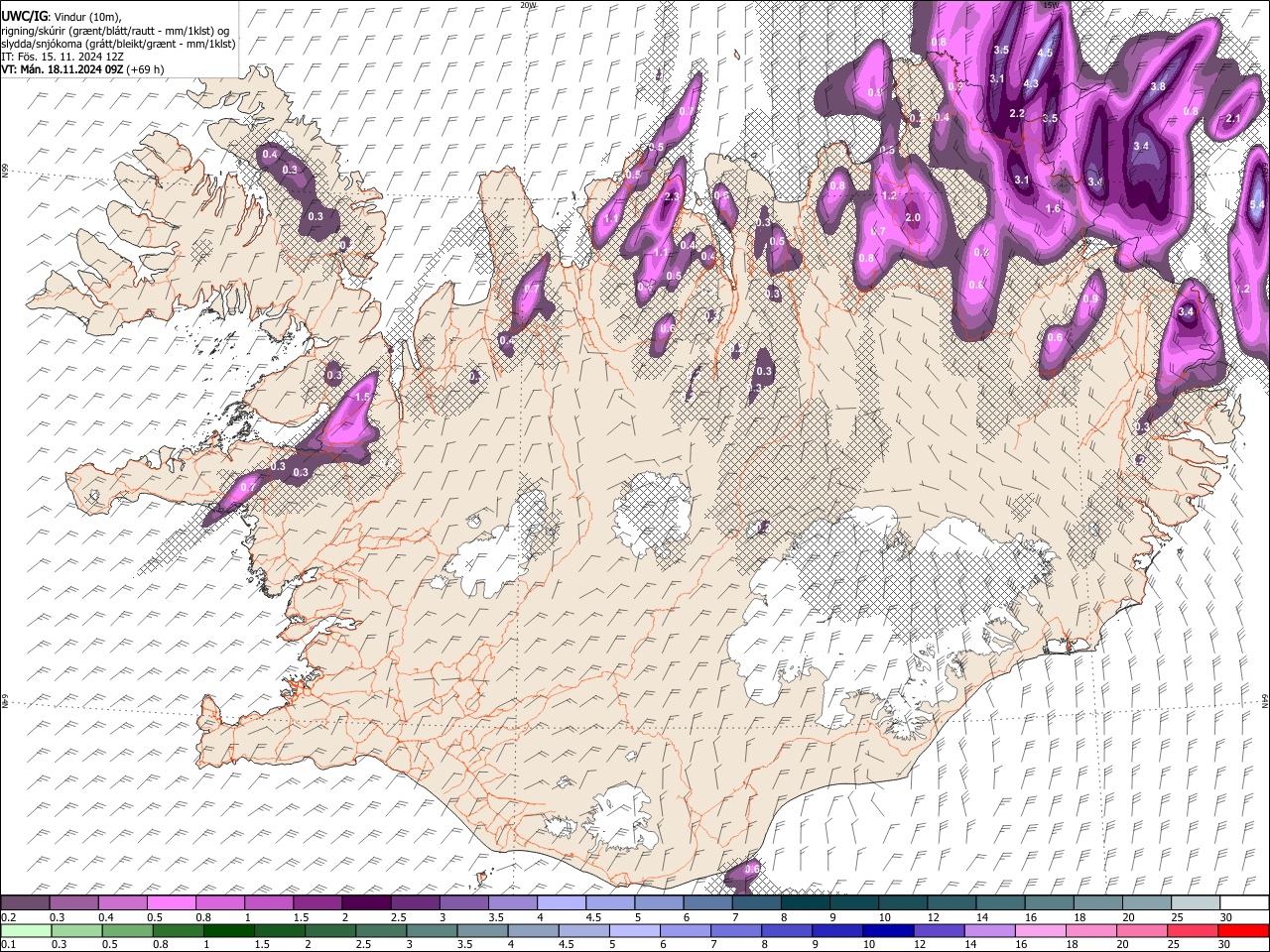
Task: Click the light pink rain swatch between 16 and 18
Action: [1040, 930]
